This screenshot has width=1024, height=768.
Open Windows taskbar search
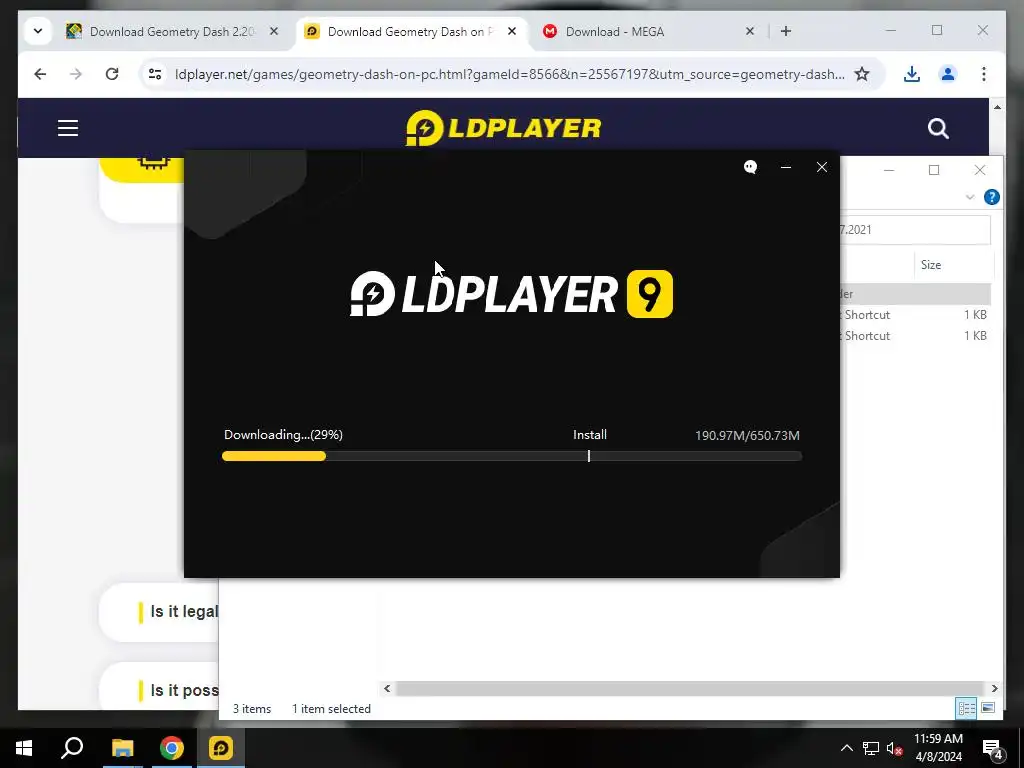(72, 748)
